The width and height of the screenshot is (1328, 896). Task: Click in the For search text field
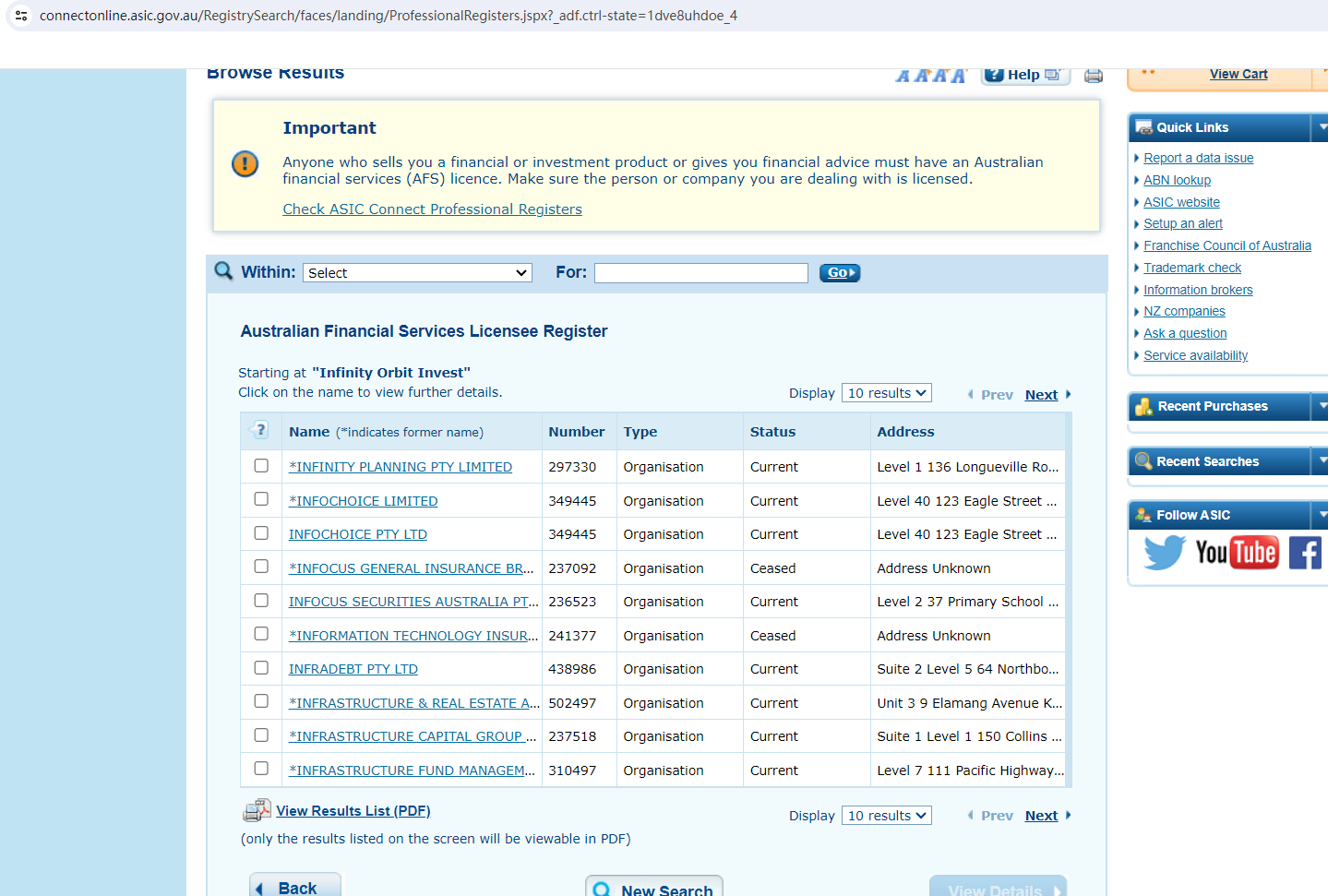701,273
